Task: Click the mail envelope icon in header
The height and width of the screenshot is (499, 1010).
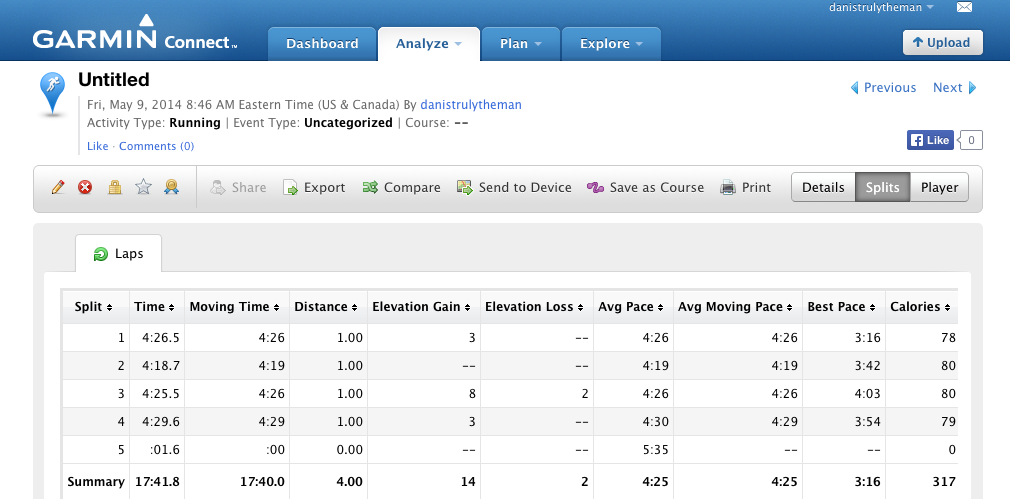Action: (x=964, y=8)
